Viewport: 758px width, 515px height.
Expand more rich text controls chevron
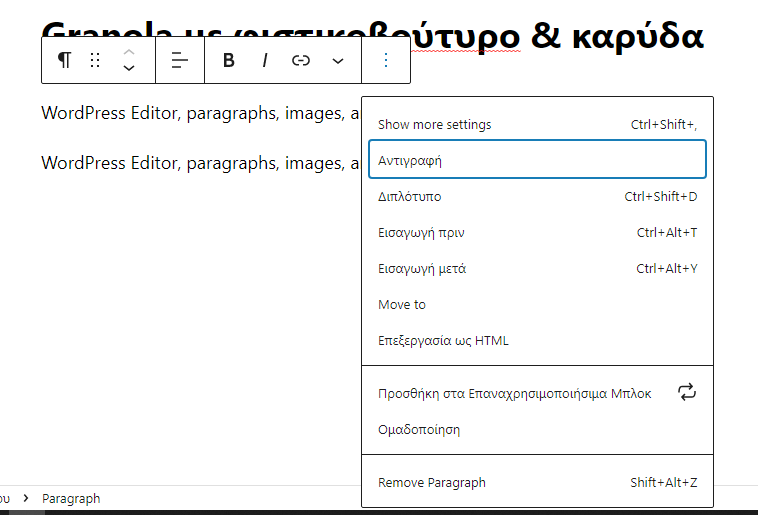pyautogui.click(x=338, y=60)
